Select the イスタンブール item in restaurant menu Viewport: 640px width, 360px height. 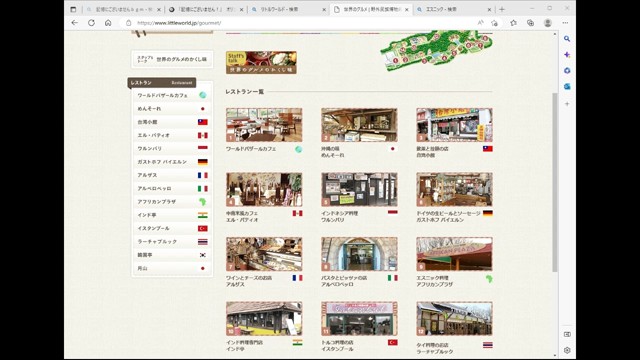pos(172,228)
